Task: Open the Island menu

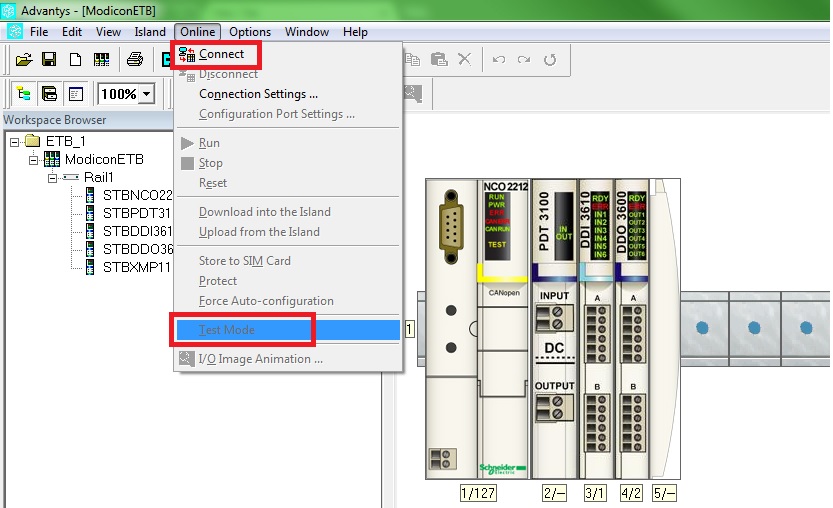Action: (150, 32)
